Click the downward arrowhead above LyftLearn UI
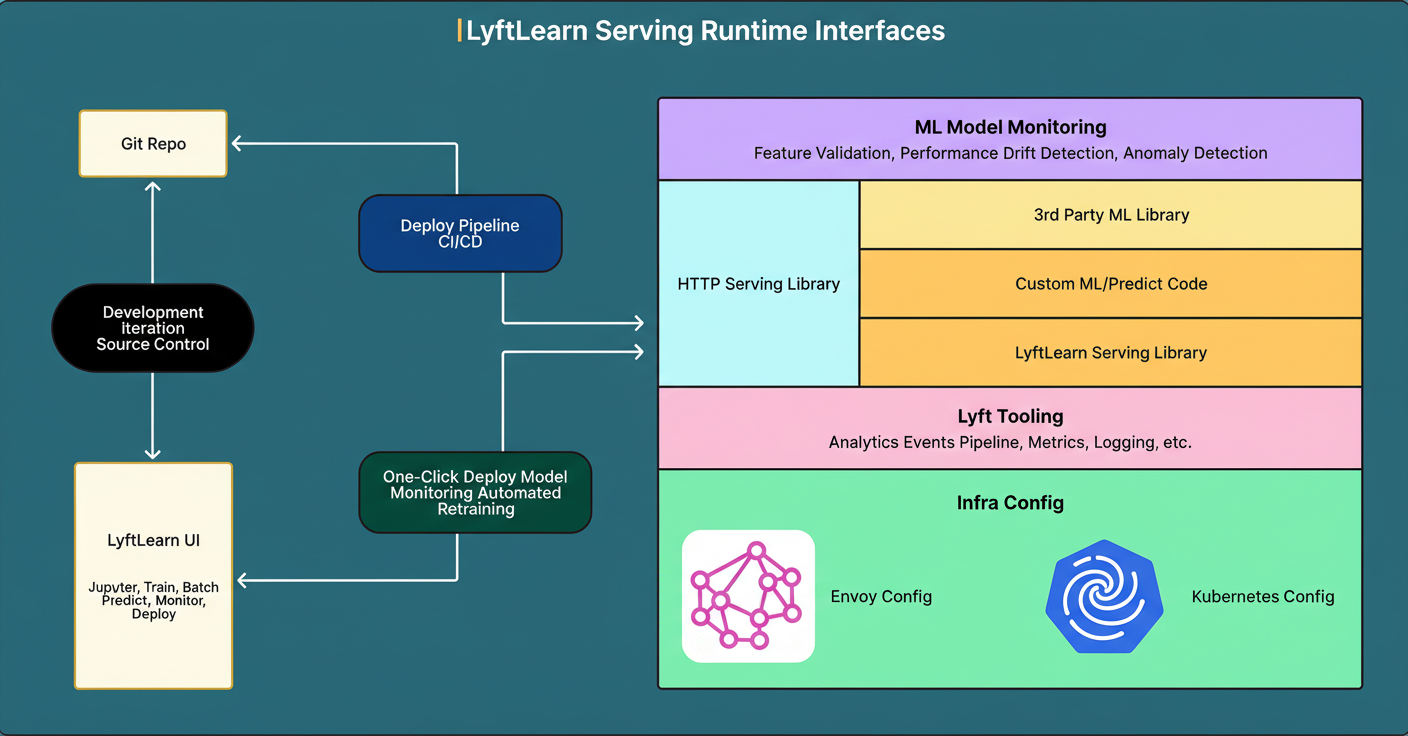The image size is (1408, 736). click(153, 452)
